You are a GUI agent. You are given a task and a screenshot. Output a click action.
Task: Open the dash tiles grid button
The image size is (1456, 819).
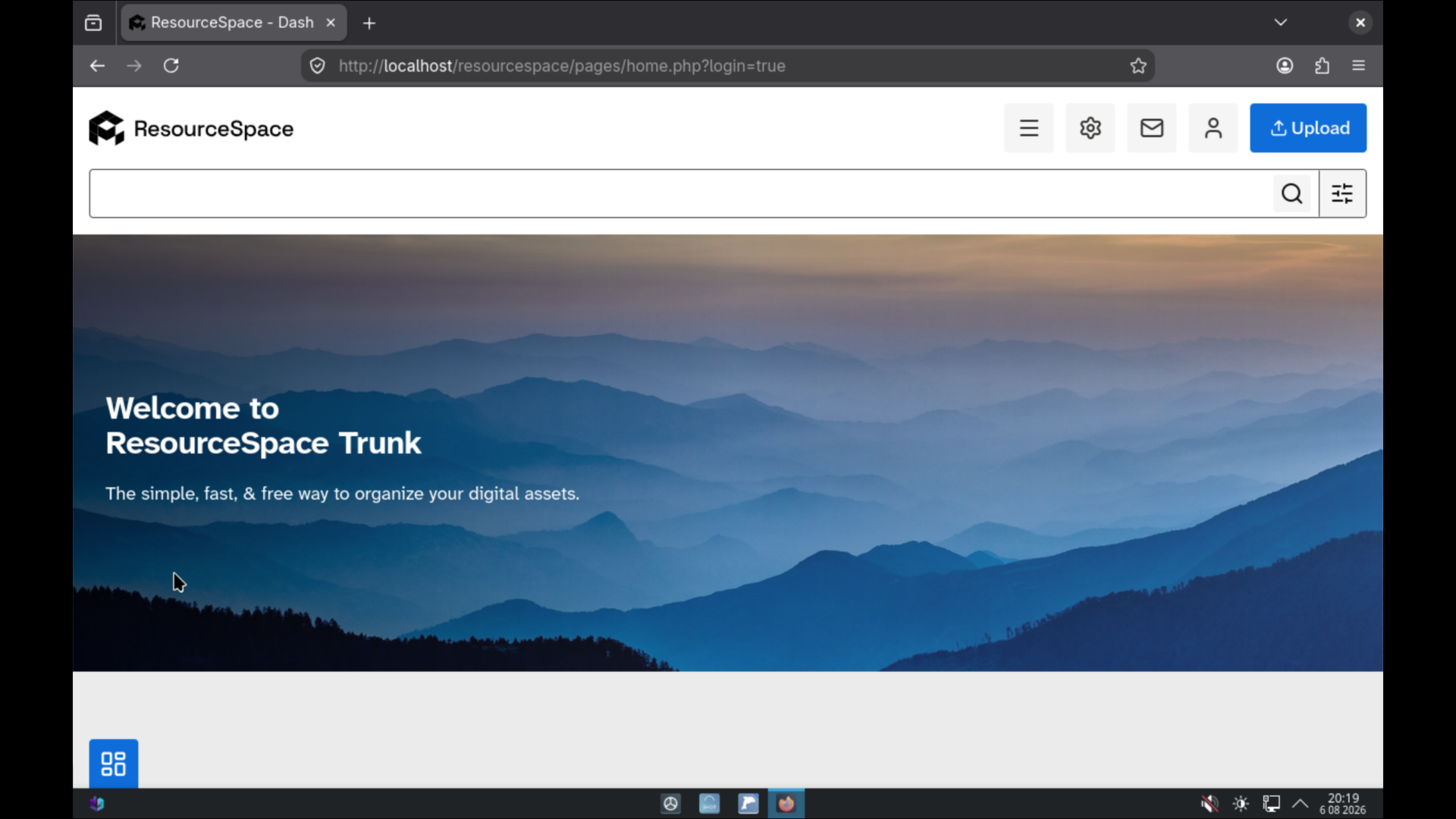coord(114,763)
